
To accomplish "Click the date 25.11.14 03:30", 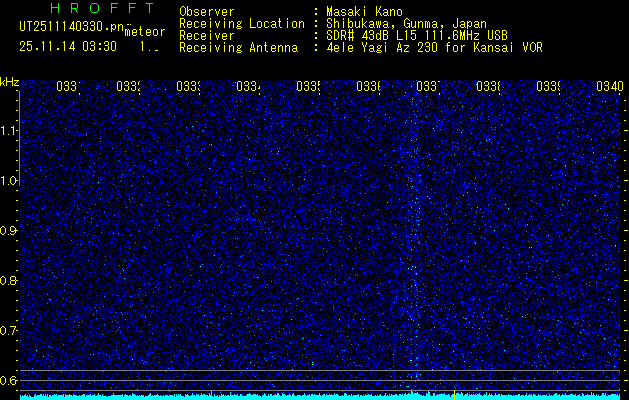I will click(x=68, y=47).
